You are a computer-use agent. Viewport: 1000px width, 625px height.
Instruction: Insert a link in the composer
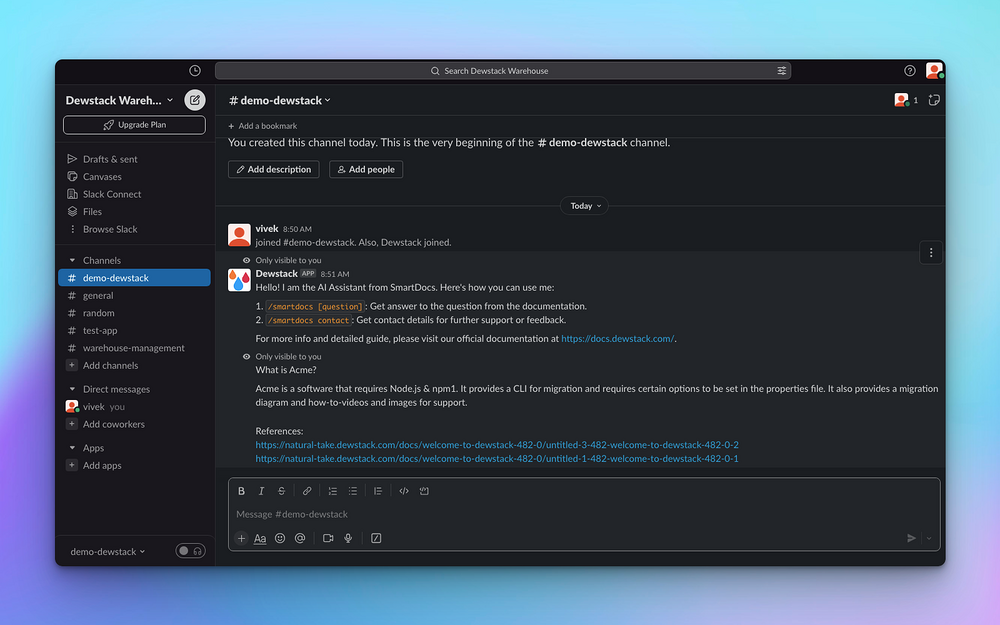[x=307, y=491]
